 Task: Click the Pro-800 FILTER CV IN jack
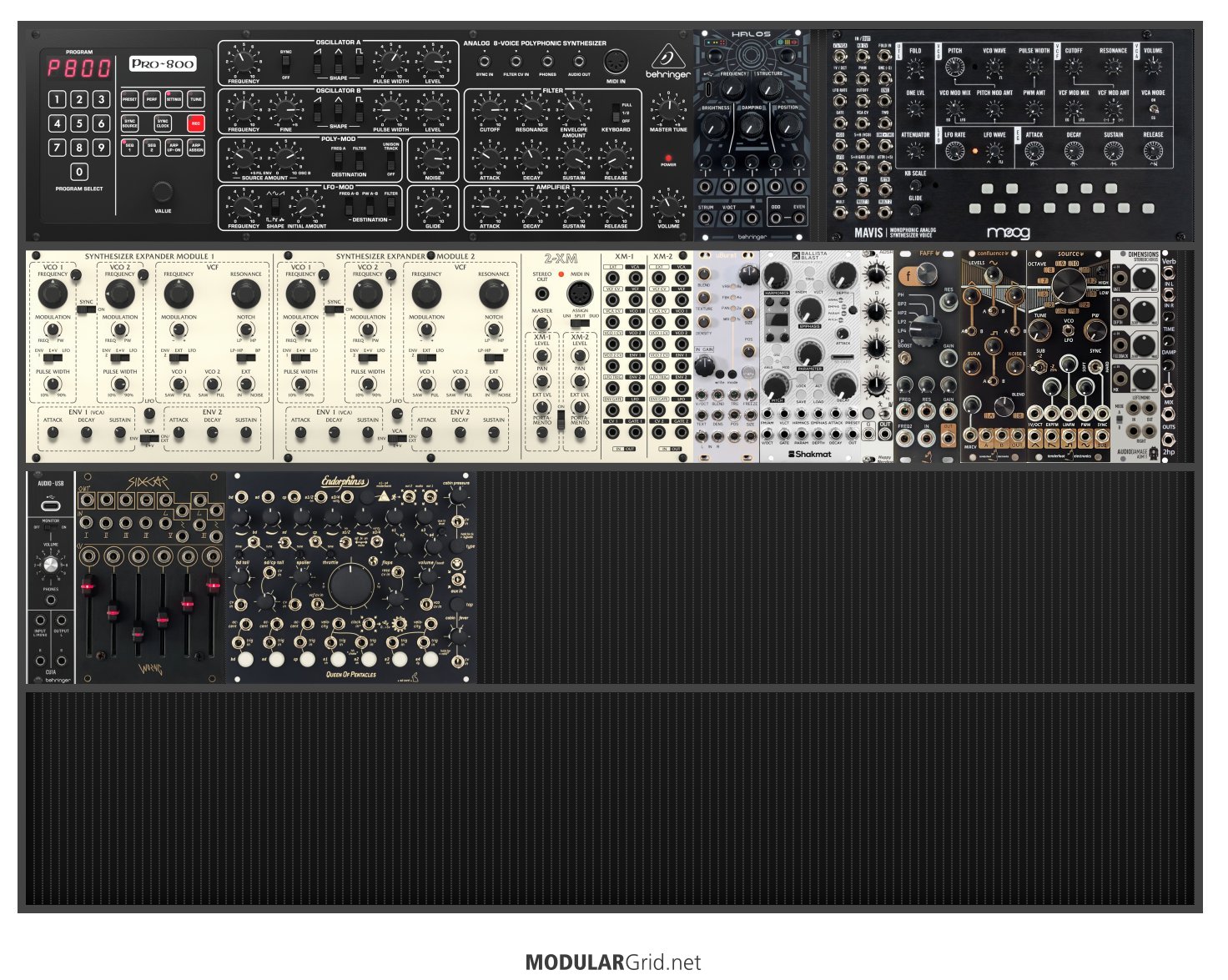point(516,62)
